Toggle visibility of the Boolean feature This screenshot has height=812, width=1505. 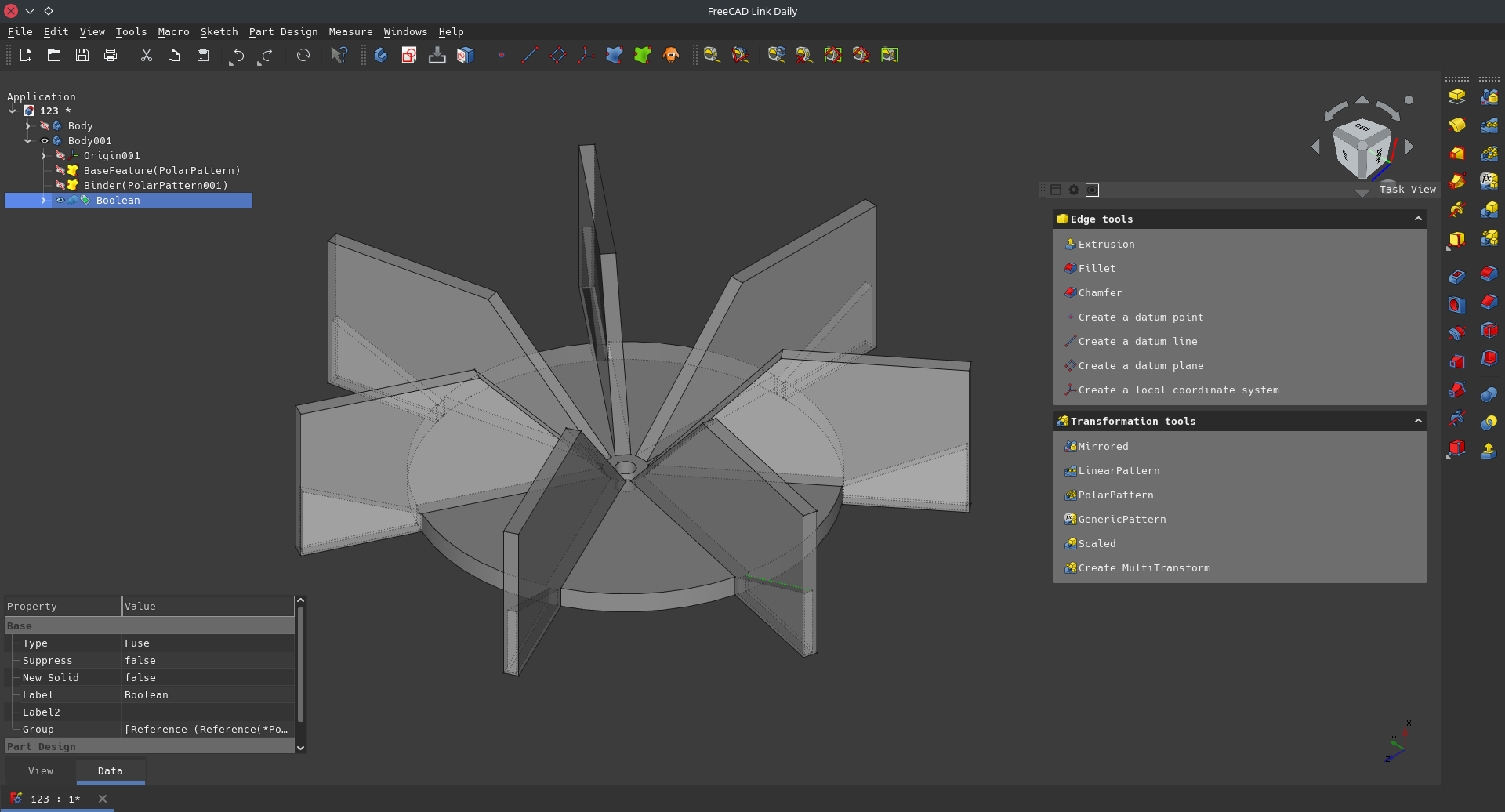[60, 201]
